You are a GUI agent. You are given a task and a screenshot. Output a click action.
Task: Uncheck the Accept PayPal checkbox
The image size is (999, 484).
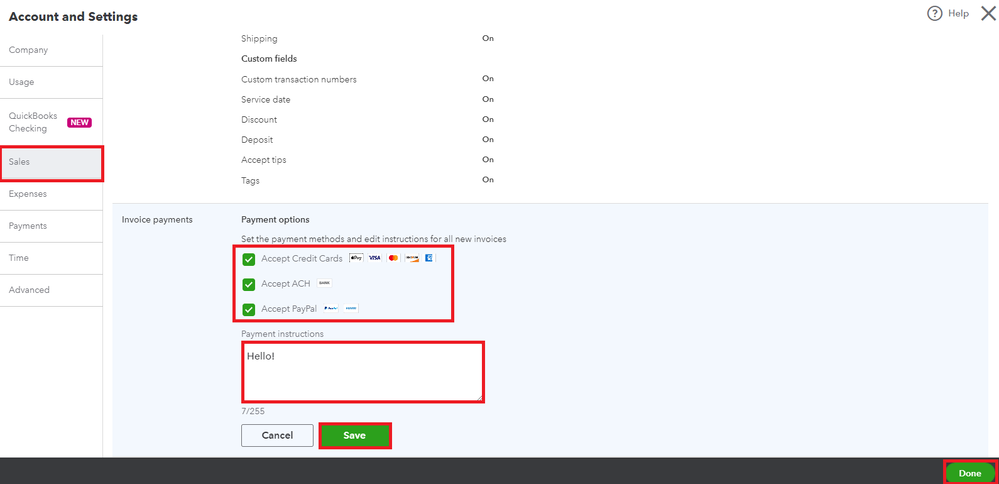coord(249,310)
